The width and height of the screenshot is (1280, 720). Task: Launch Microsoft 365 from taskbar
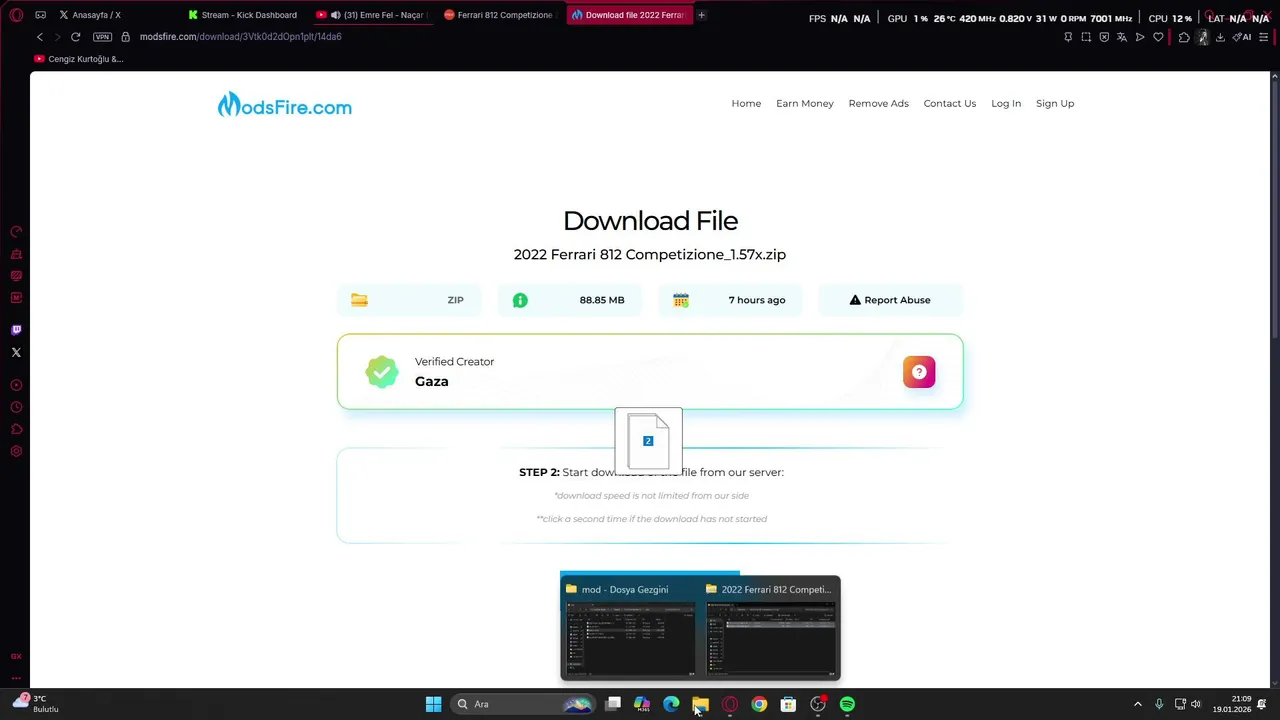point(642,704)
